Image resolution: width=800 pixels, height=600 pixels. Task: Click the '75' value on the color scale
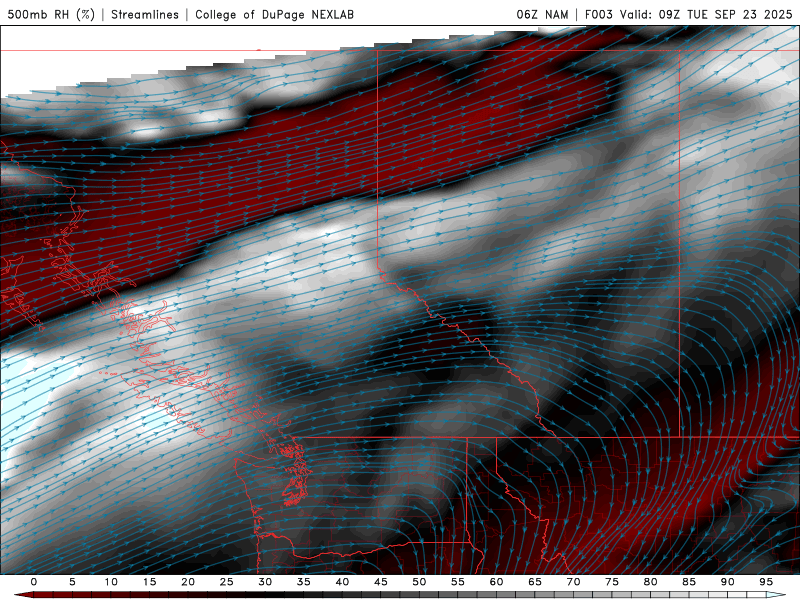(x=611, y=582)
